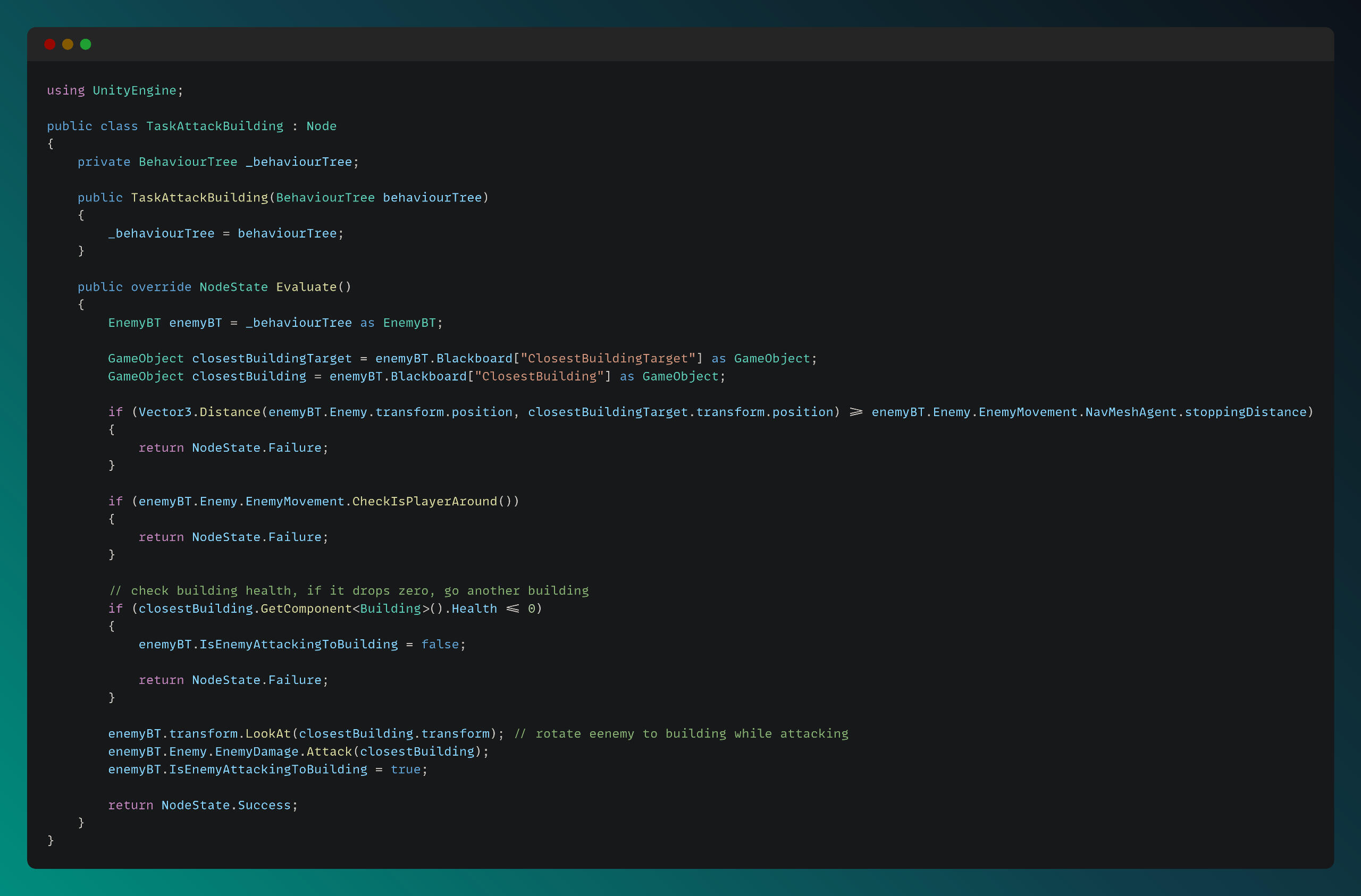
Task: Click the green maximize dot
Action: (86, 44)
